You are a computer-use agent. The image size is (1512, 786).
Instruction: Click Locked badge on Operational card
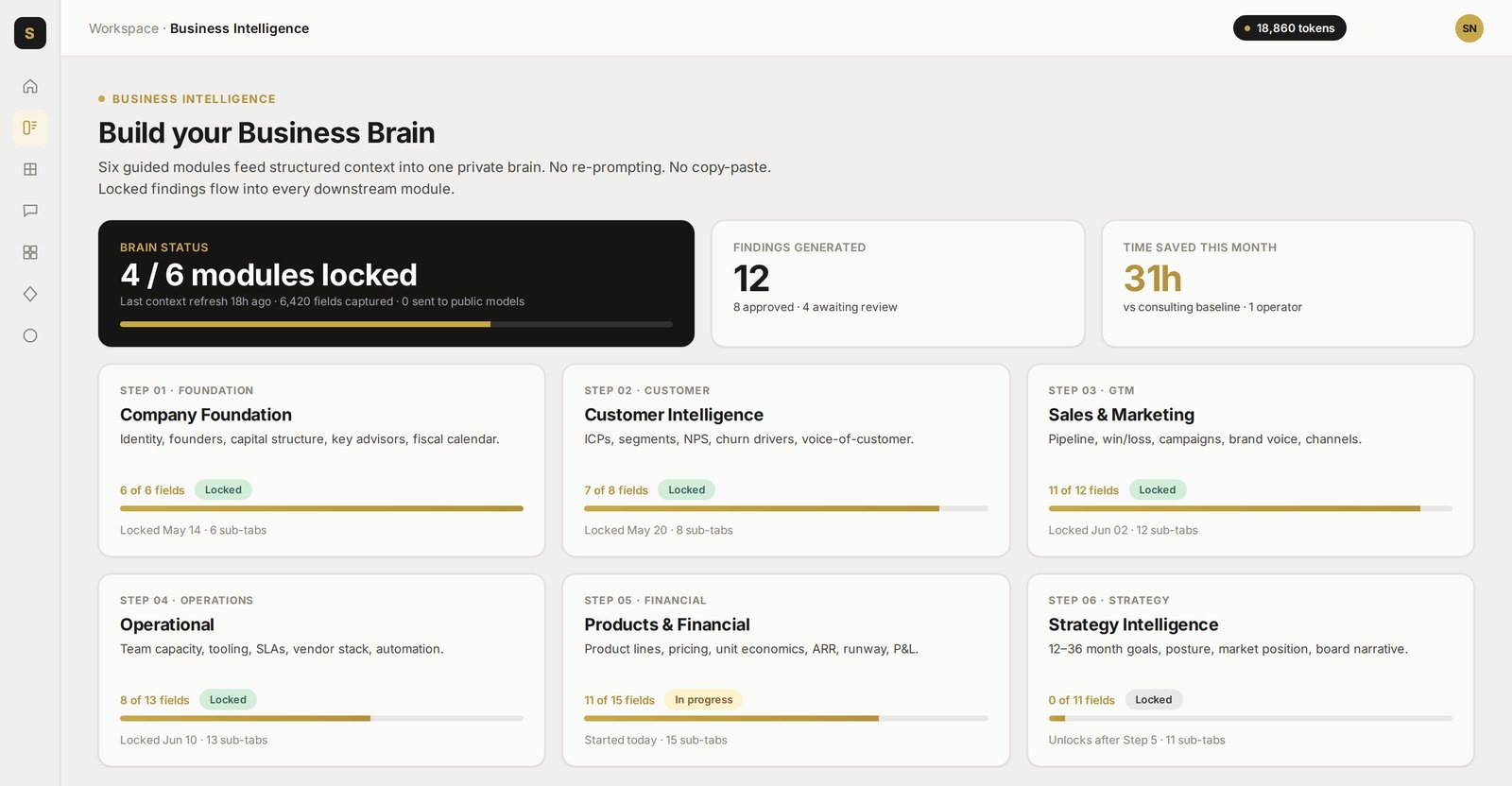(228, 699)
